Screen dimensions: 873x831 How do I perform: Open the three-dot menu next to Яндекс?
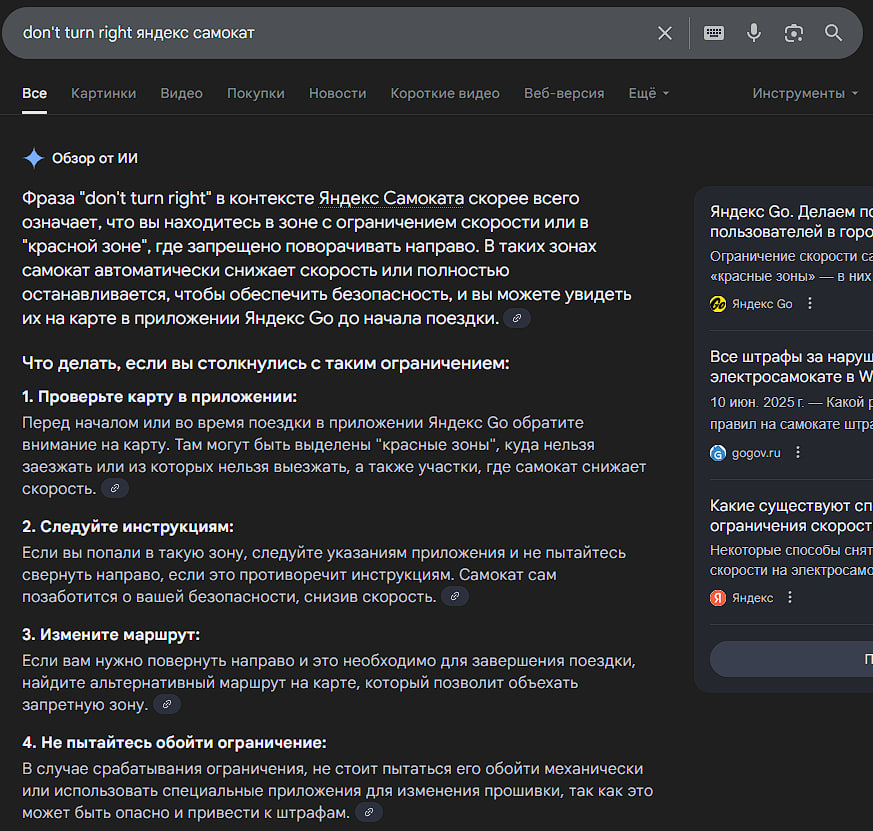coord(790,597)
